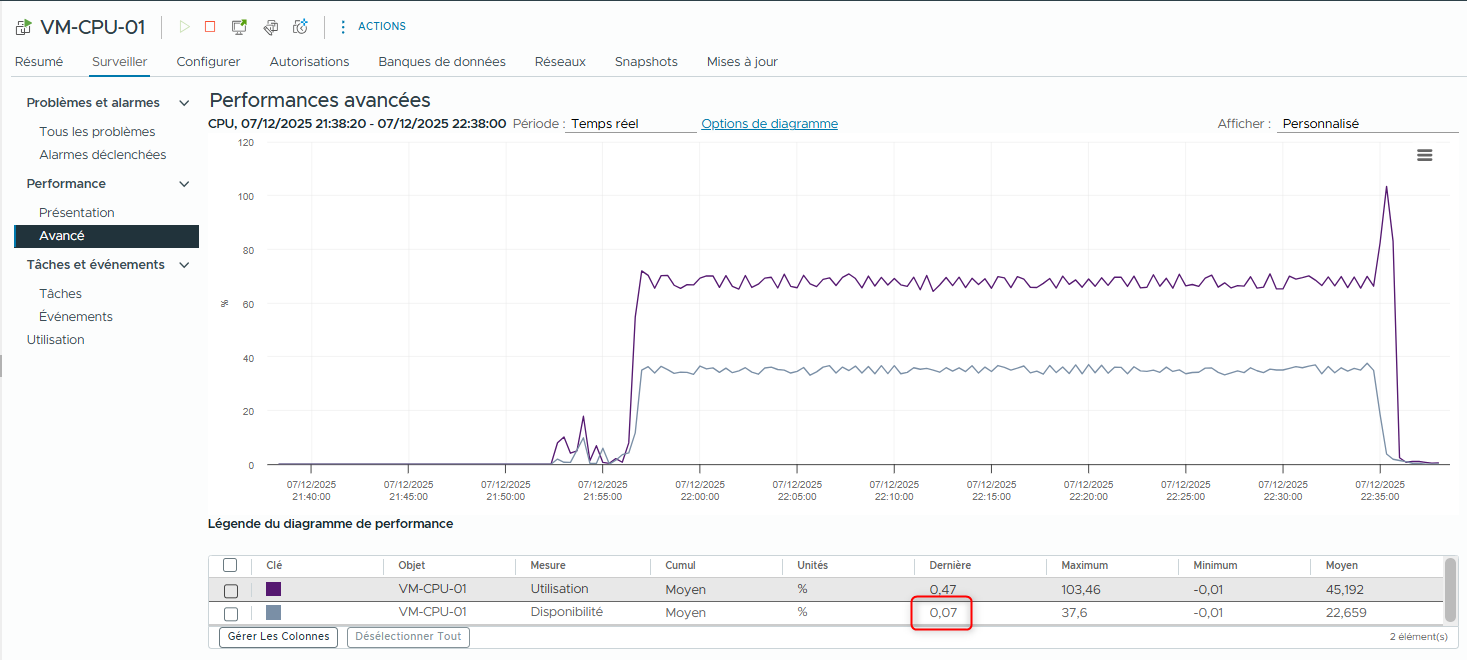The width and height of the screenshot is (1467, 660).
Task: Toggle the Disponibilité row checkbox
Action: [231, 613]
